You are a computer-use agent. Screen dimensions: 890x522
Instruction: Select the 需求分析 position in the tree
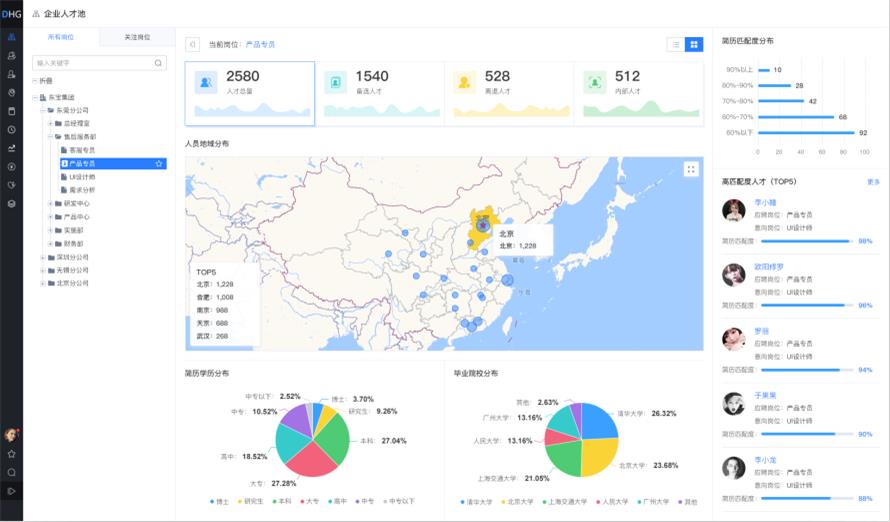pos(82,190)
